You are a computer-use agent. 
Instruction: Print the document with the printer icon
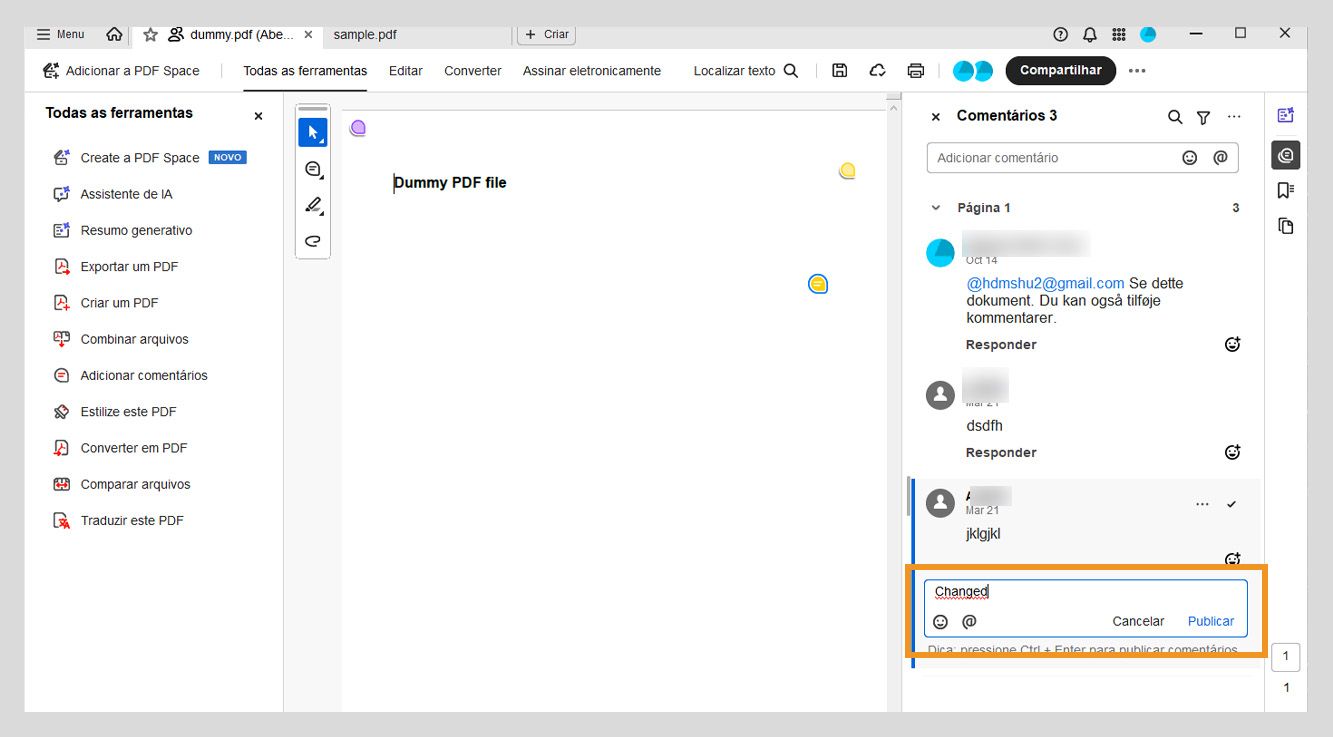(x=915, y=71)
